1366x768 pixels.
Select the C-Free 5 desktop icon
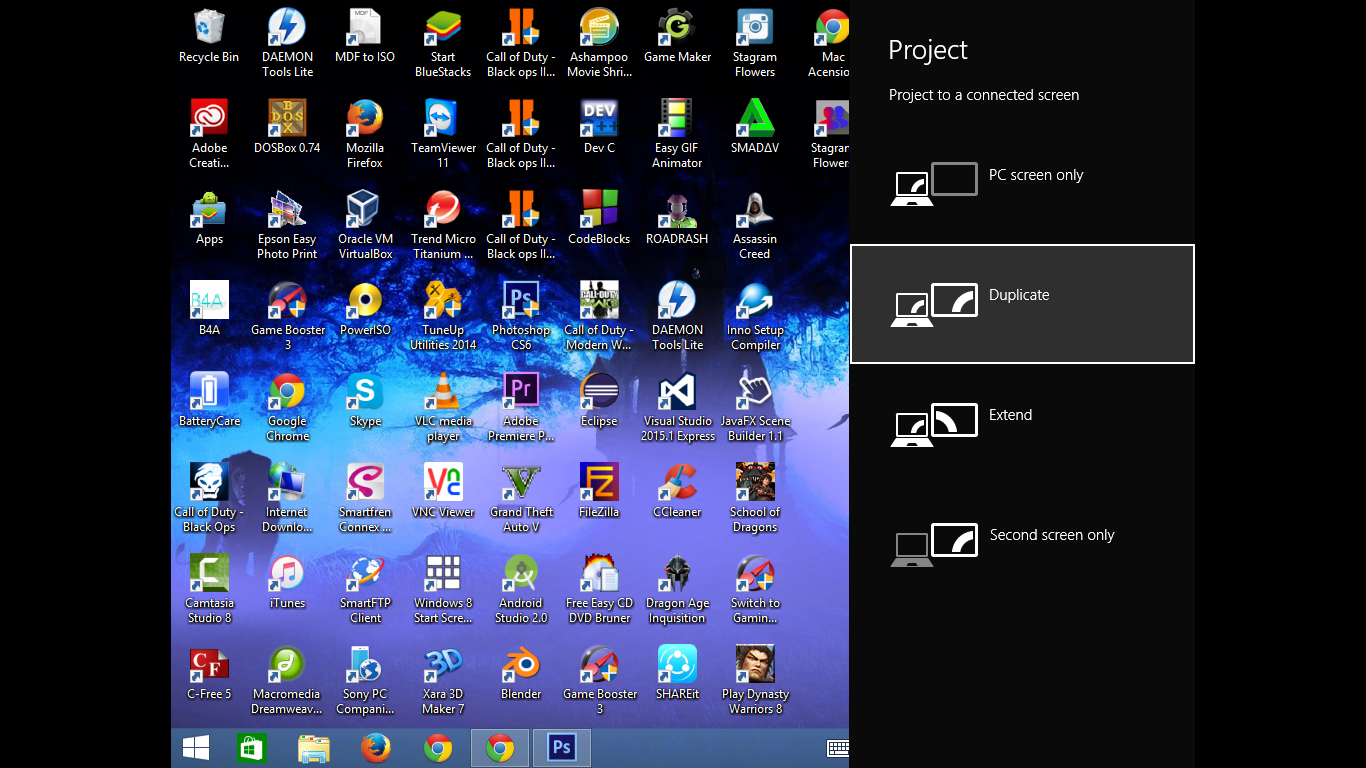coord(209,673)
